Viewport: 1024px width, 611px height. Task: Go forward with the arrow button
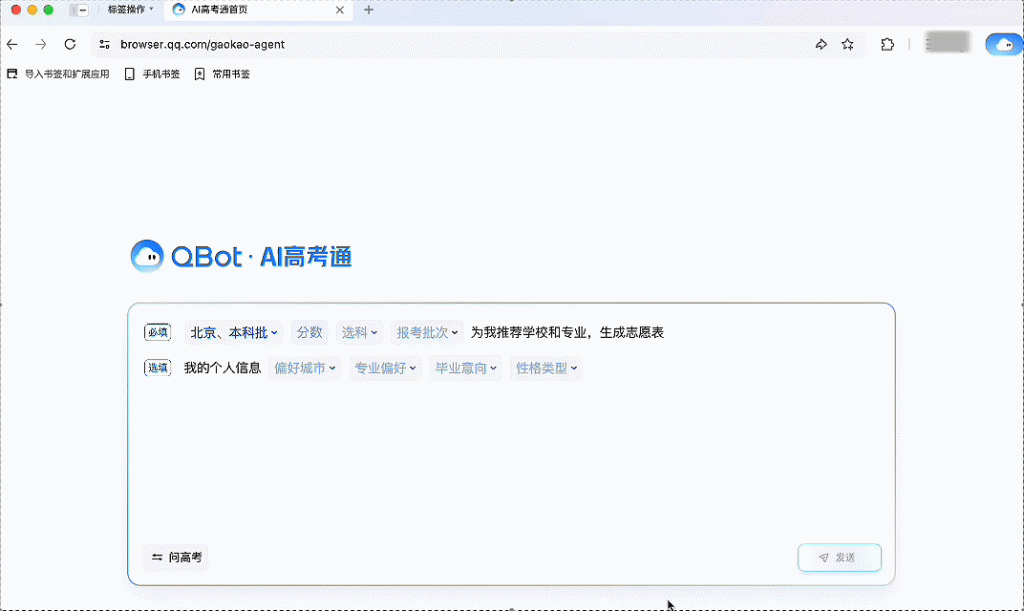40,44
